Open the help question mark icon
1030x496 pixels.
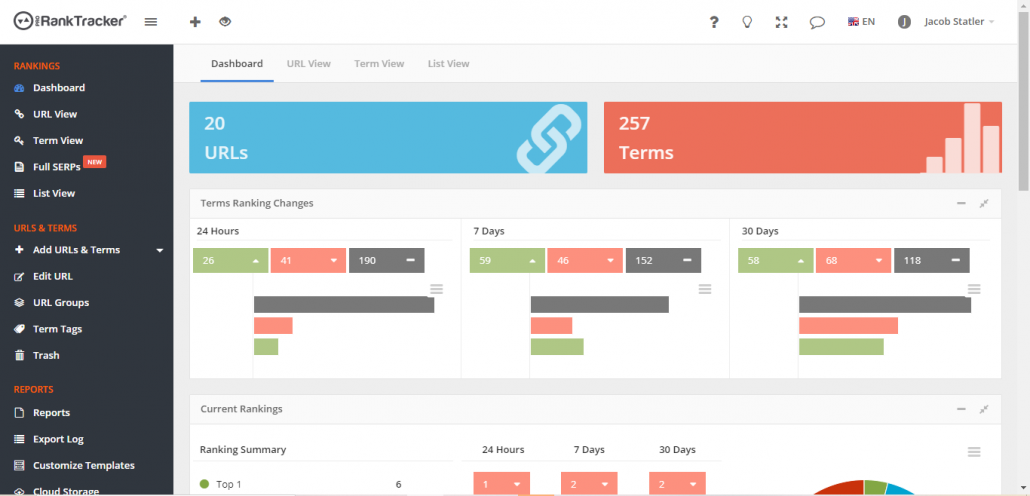[714, 22]
